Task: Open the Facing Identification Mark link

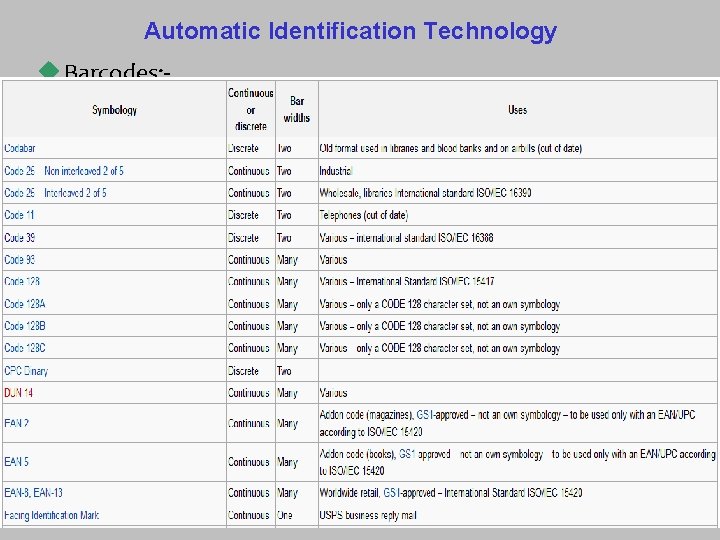Action: coord(51,515)
